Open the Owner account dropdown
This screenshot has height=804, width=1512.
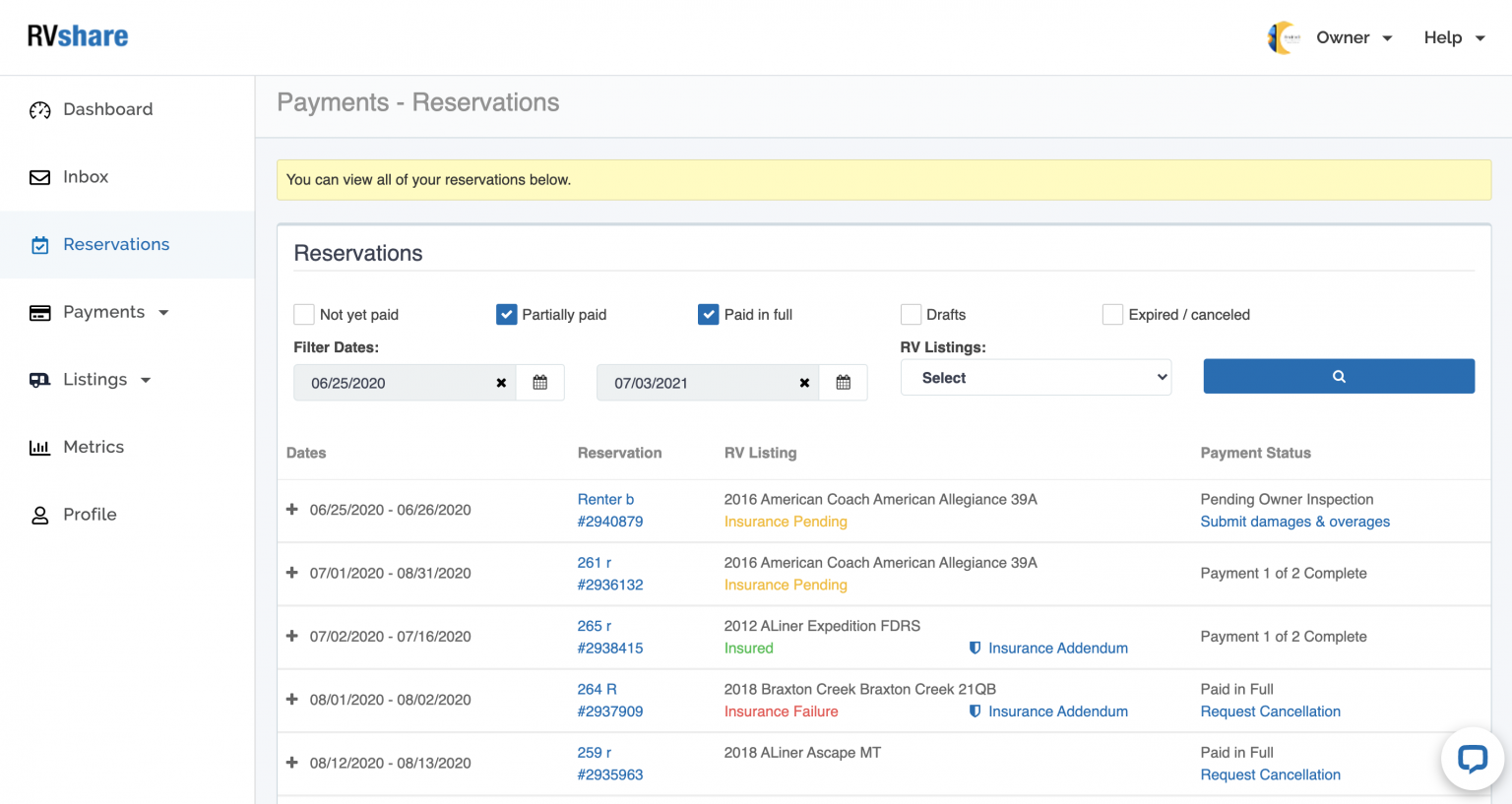click(1354, 37)
